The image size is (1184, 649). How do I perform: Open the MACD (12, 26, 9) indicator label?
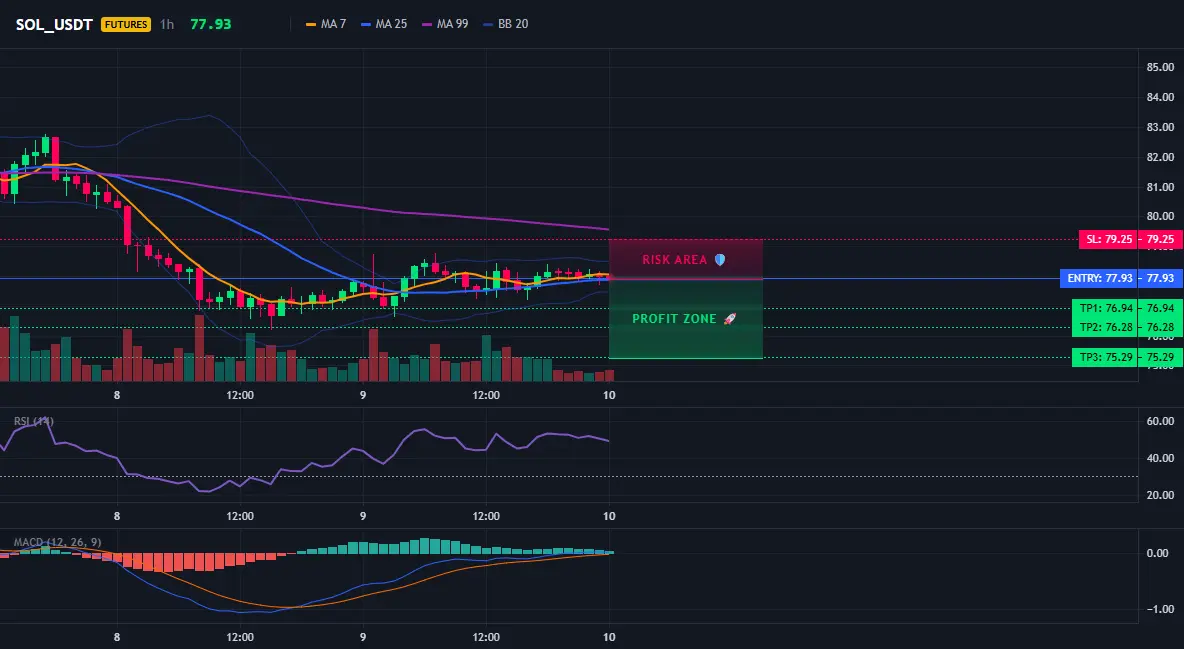pos(57,542)
